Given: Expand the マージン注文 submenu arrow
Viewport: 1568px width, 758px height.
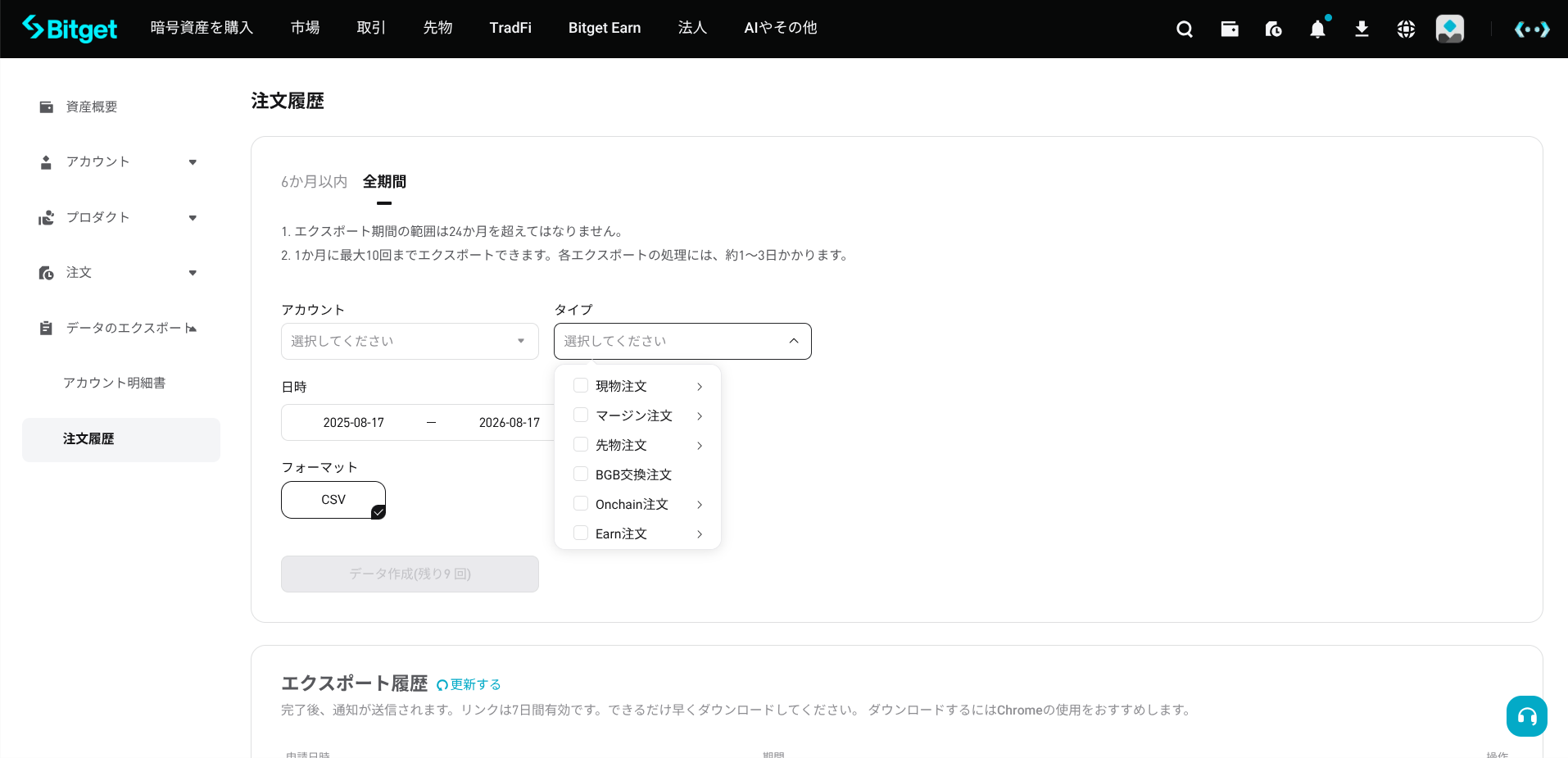Looking at the screenshot, I should pos(700,416).
